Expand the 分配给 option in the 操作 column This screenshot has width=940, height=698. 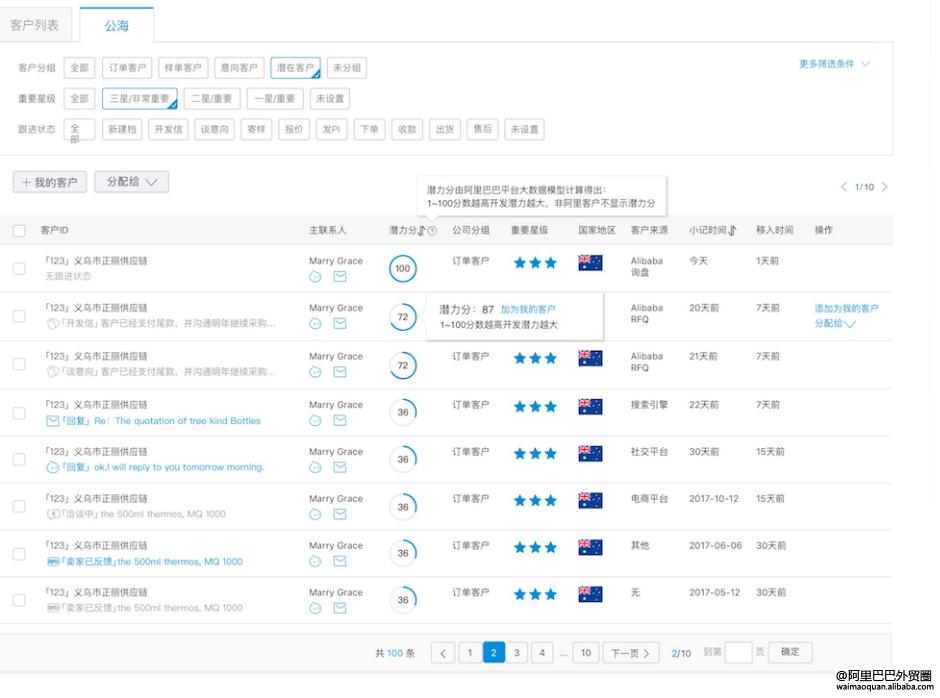(x=835, y=324)
